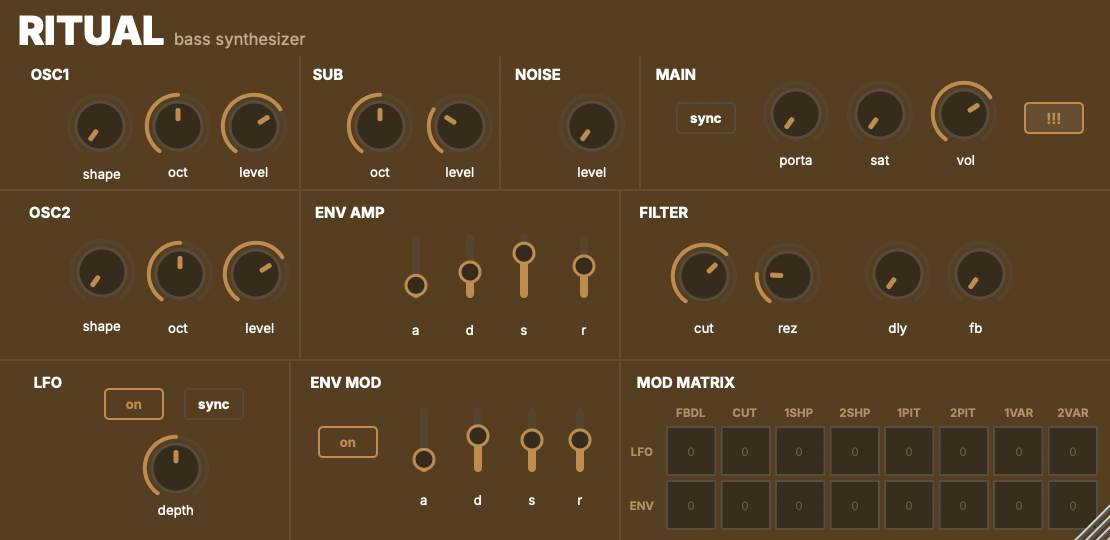Toggle the LFO on switch
Screen dimensions: 1110x540
[134, 404]
